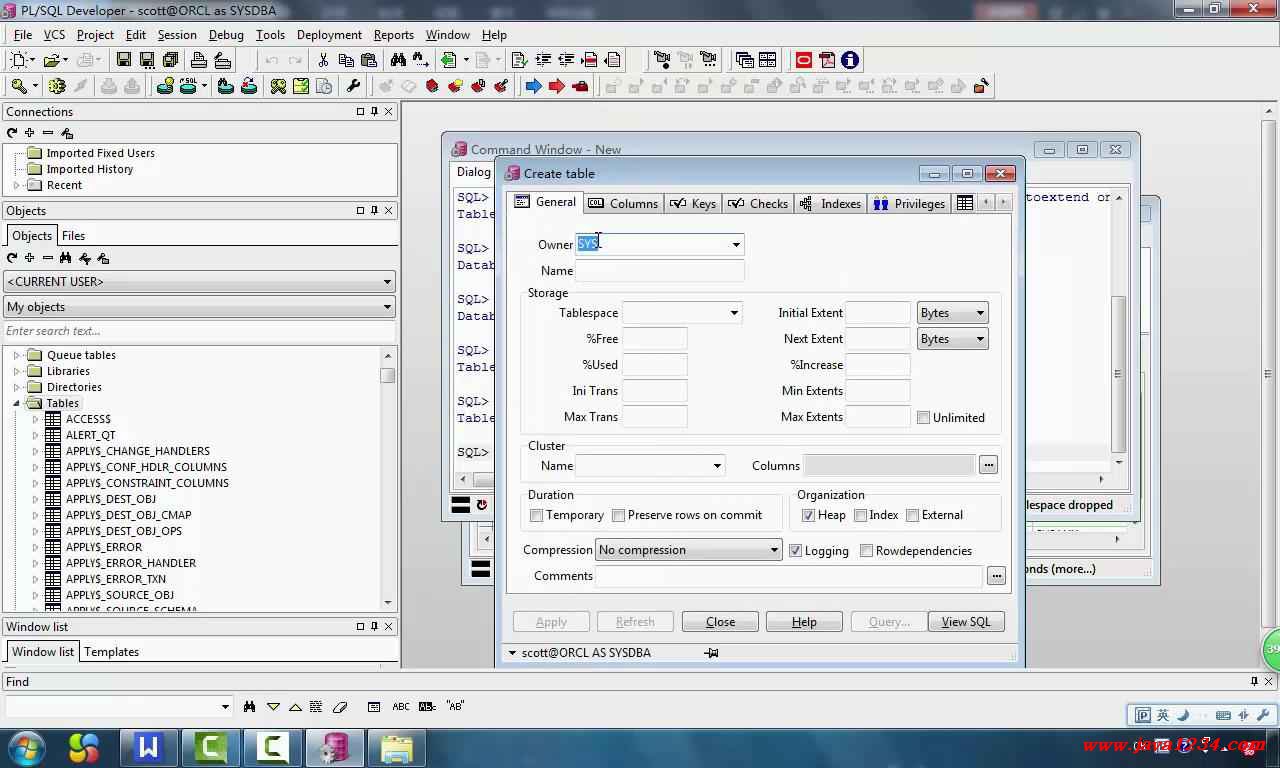Click the refresh icon in Connections panel

[12, 133]
